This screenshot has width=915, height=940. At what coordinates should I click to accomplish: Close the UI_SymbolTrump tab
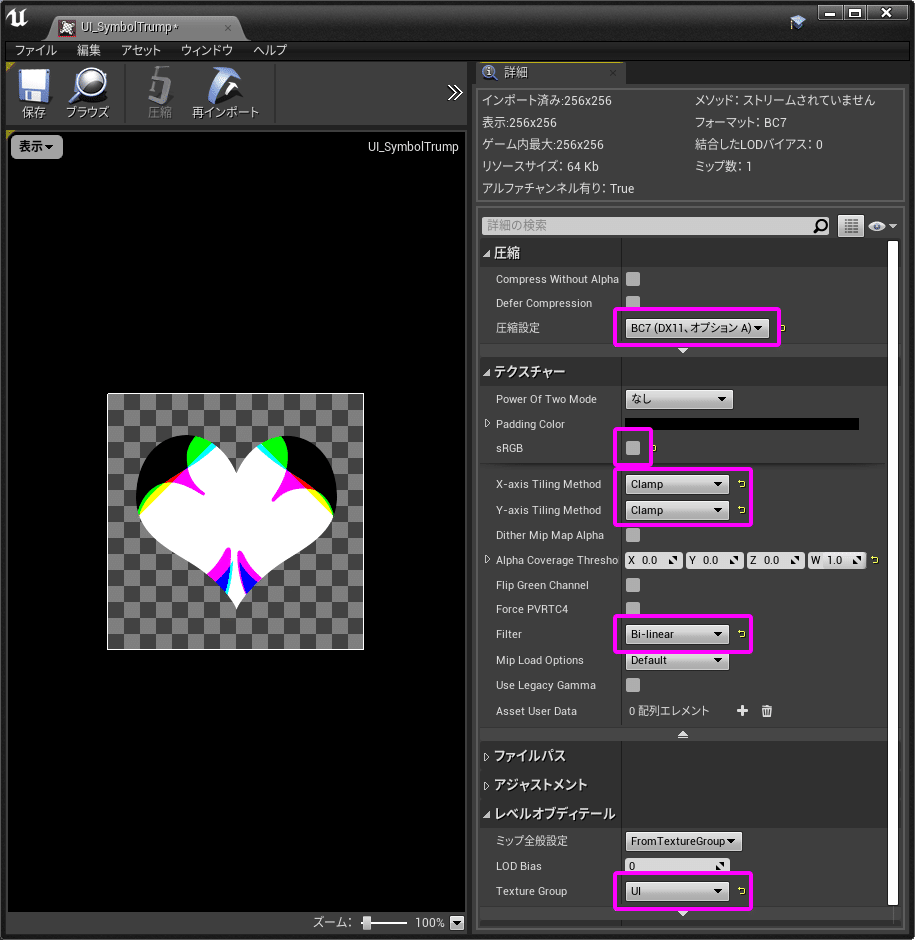click(x=228, y=28)
